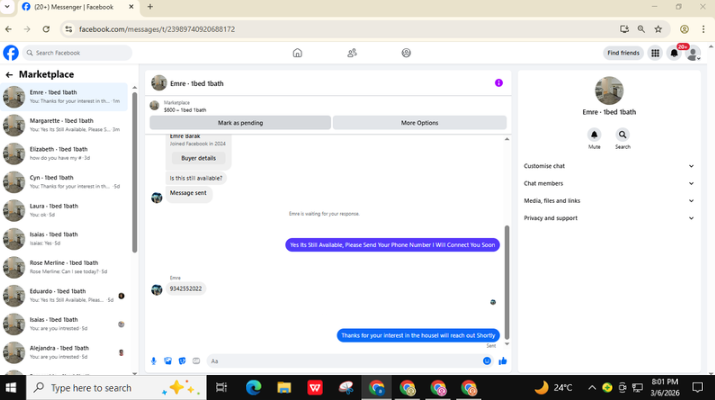
Task: Open the emoji picker in message box
Action: coord(487,361)
